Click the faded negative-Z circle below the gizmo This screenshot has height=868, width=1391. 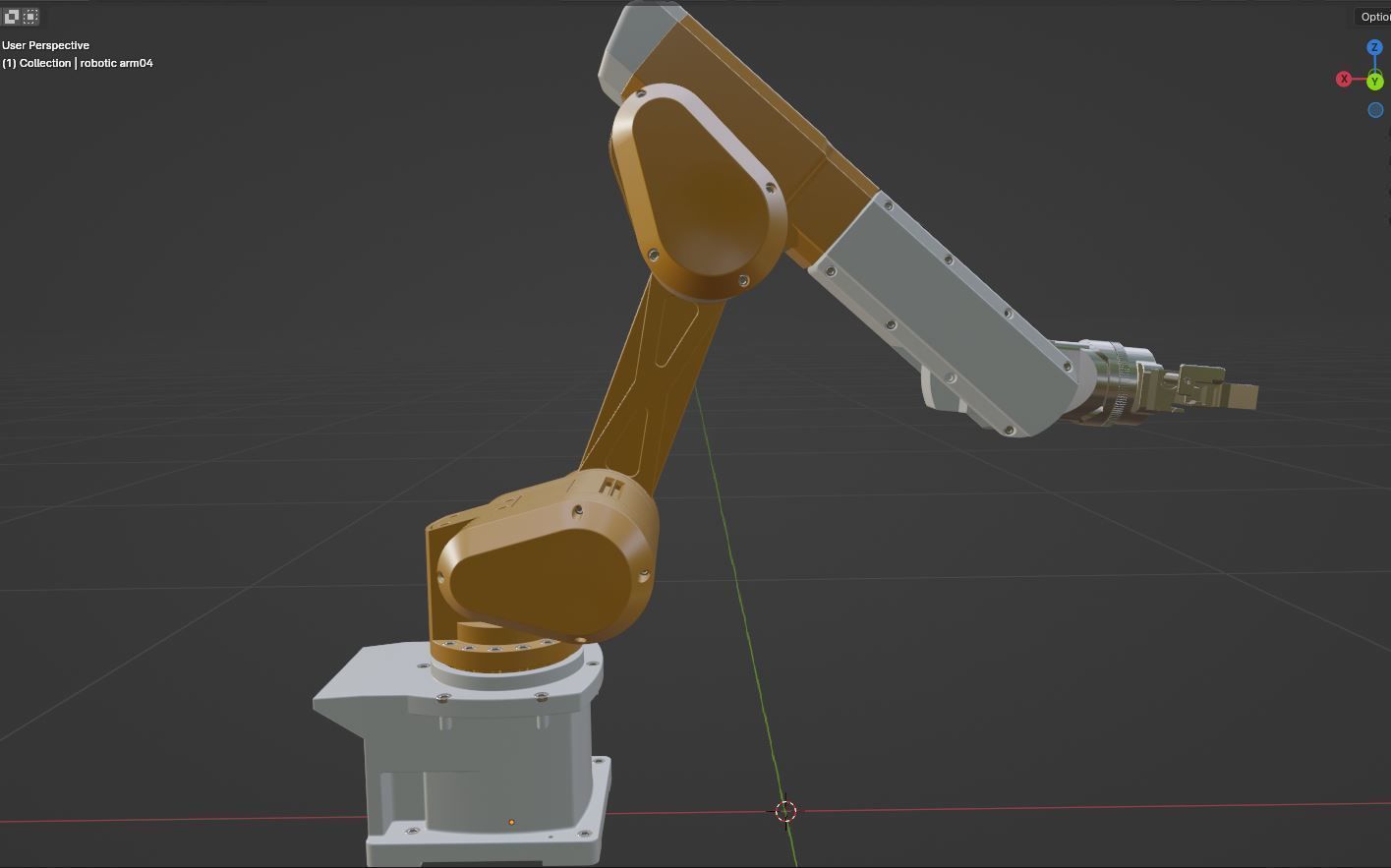[x=1375, y=110]
